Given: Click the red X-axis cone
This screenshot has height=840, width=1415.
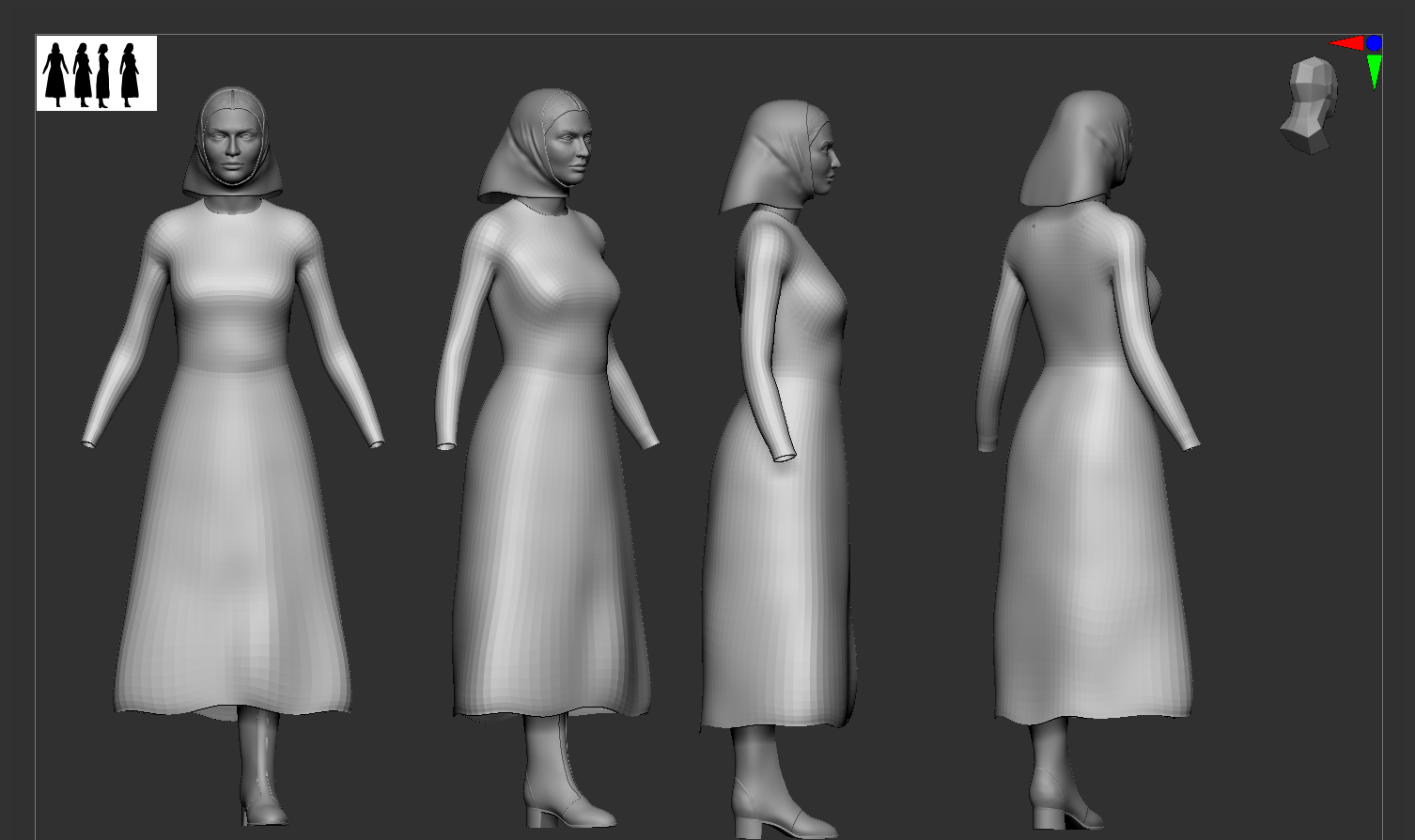Looking at the screenshot, I should click(x=1346, y=43).
